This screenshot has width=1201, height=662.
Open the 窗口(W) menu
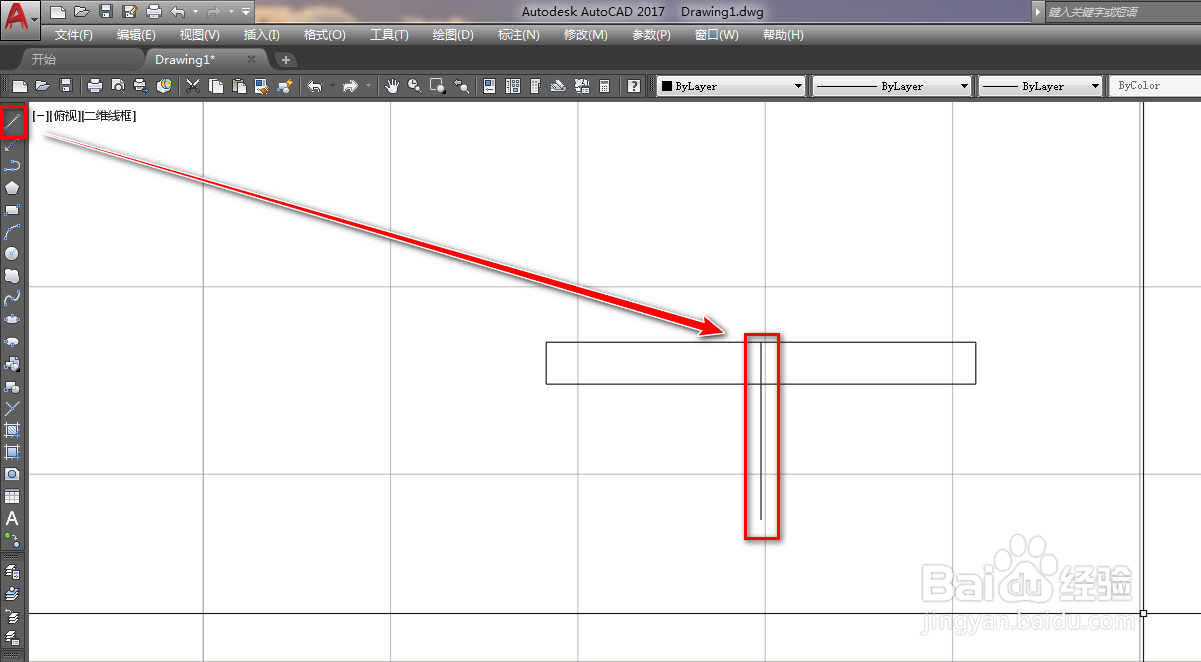click(717, 35)
